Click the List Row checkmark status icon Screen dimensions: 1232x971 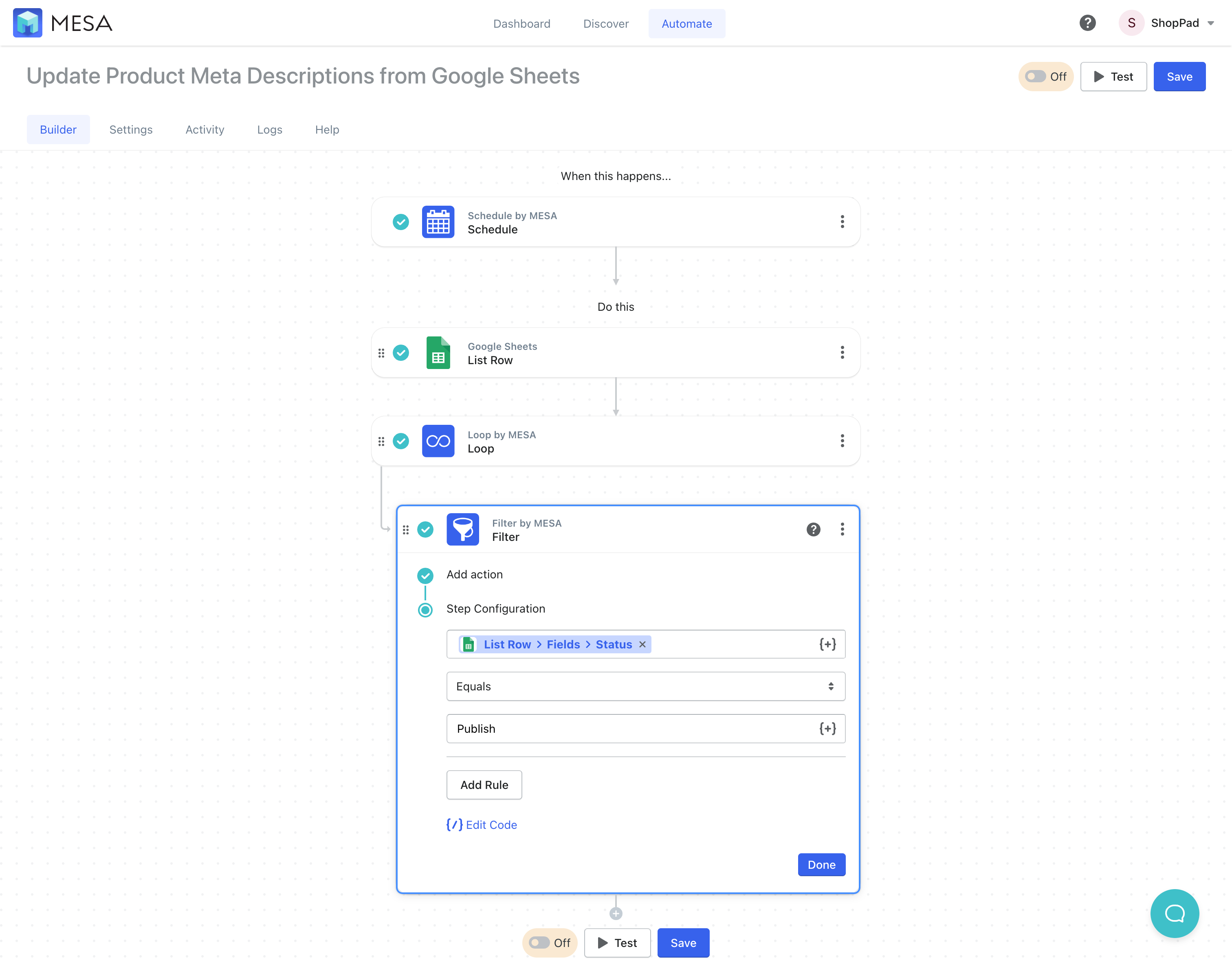(x=400, y=352)
